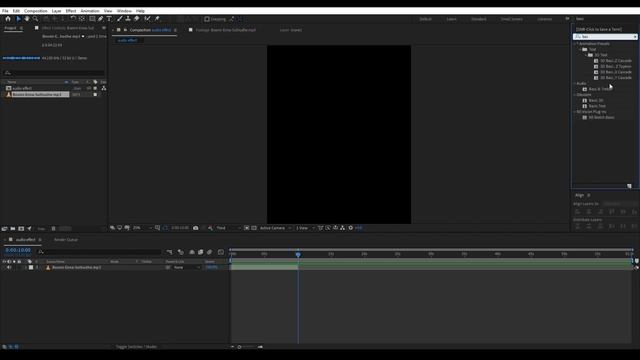Select the Zoom (magnifier) tool
The image size is (640, 360).
pos(36,19)
